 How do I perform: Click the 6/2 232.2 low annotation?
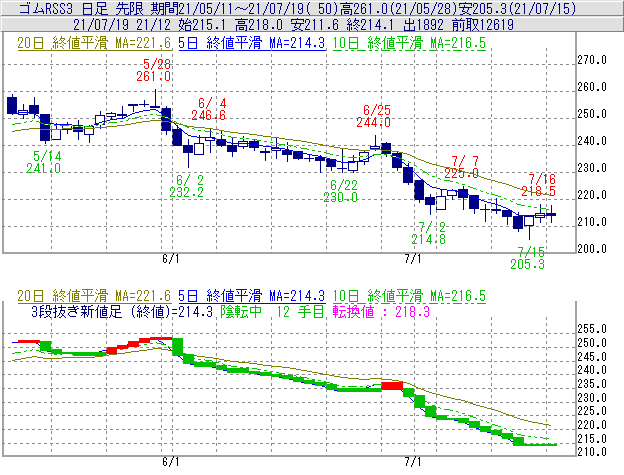point(187,186)
